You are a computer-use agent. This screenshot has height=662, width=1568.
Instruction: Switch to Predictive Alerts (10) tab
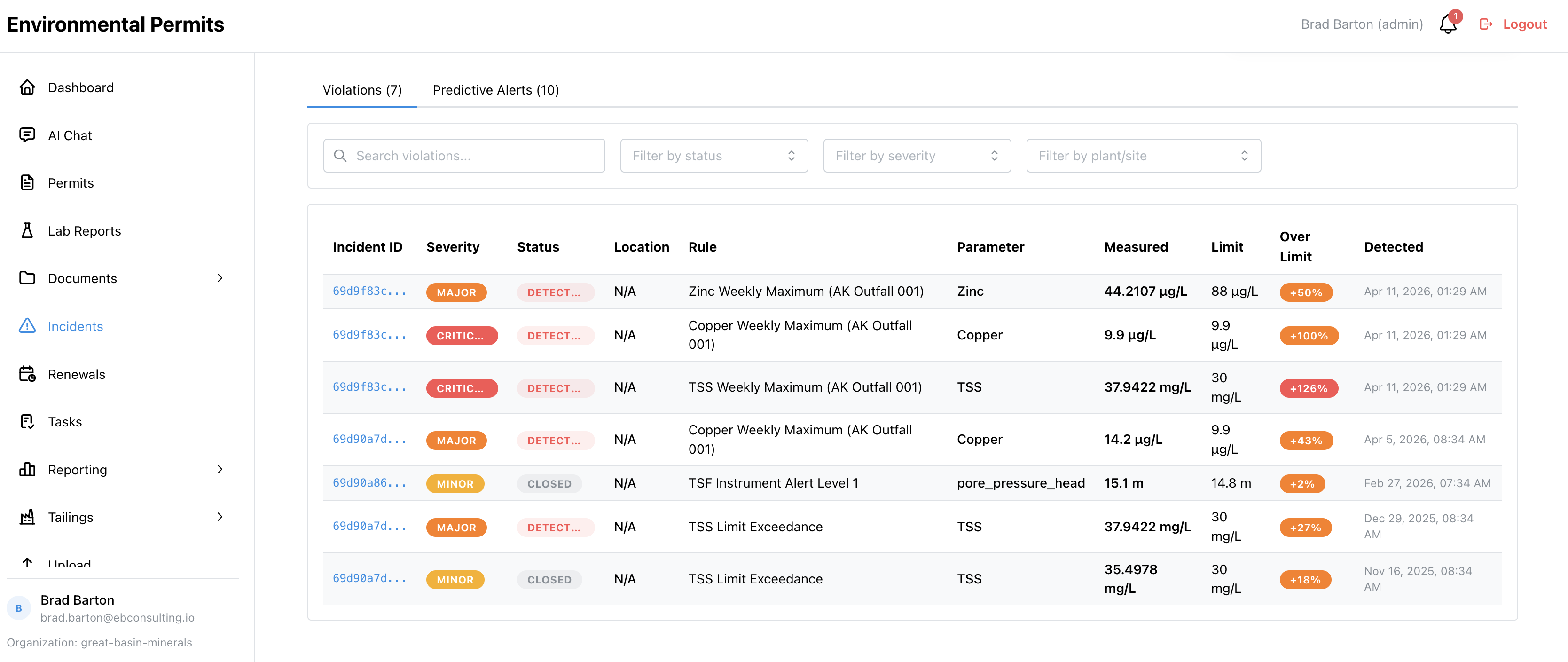tap(495, 90)
